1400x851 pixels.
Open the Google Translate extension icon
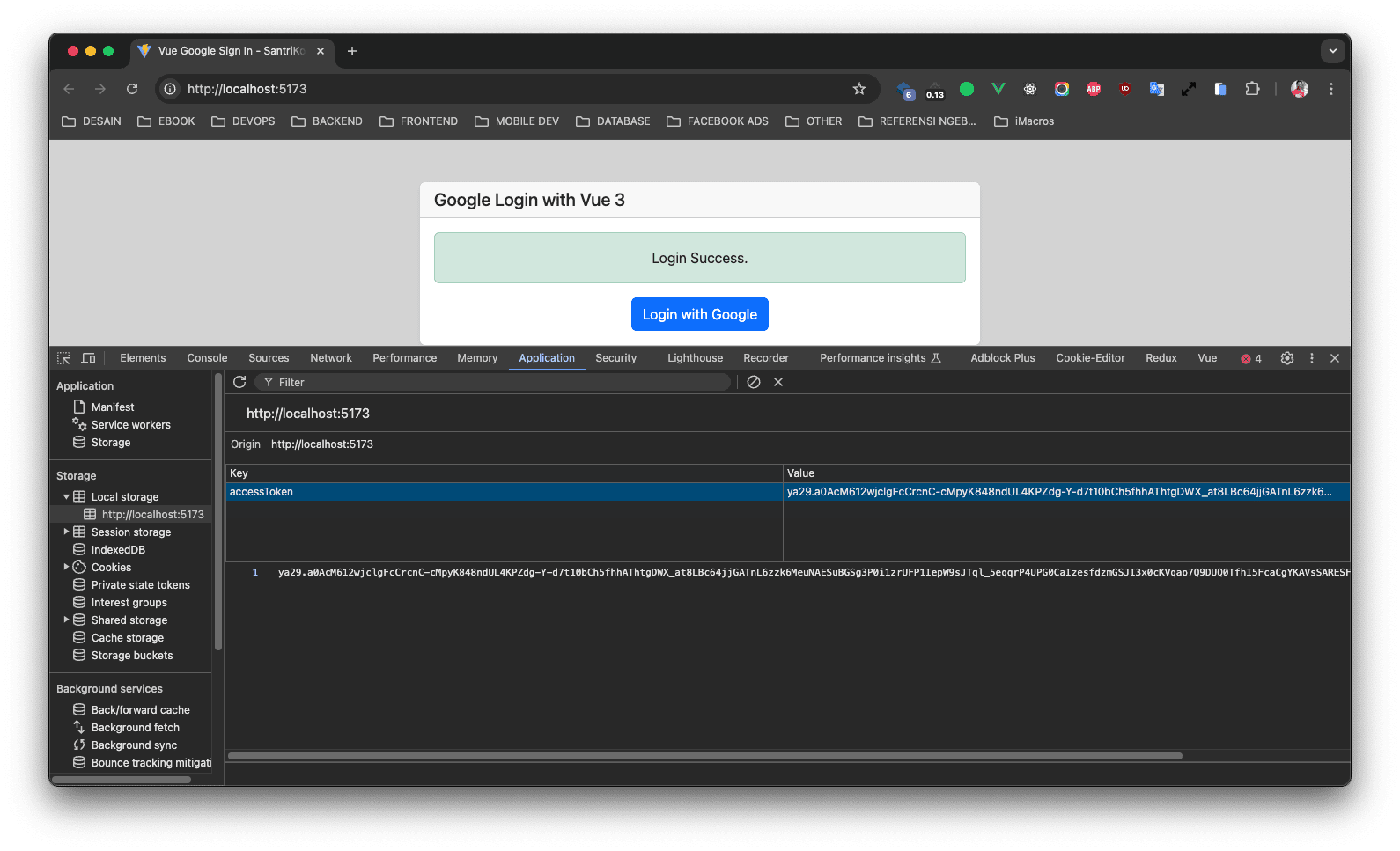pos(1157,89)
